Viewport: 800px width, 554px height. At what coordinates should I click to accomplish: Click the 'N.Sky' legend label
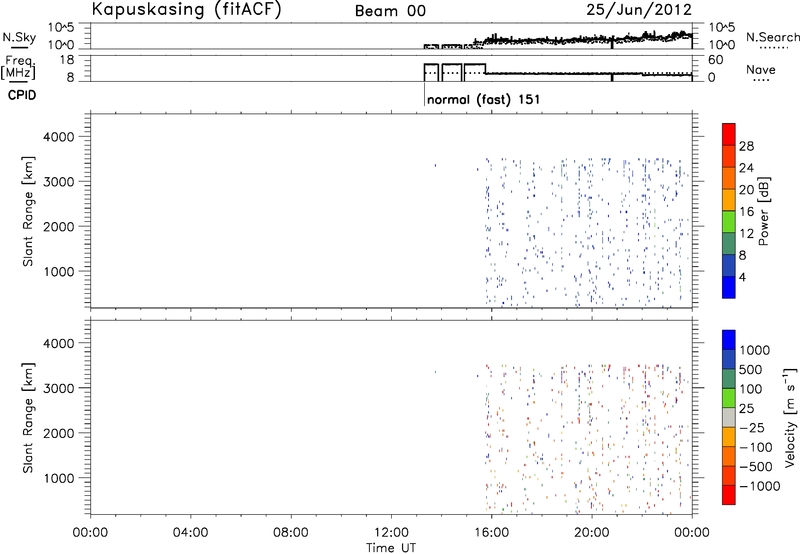pyautogui.click(x=19, y=37)
